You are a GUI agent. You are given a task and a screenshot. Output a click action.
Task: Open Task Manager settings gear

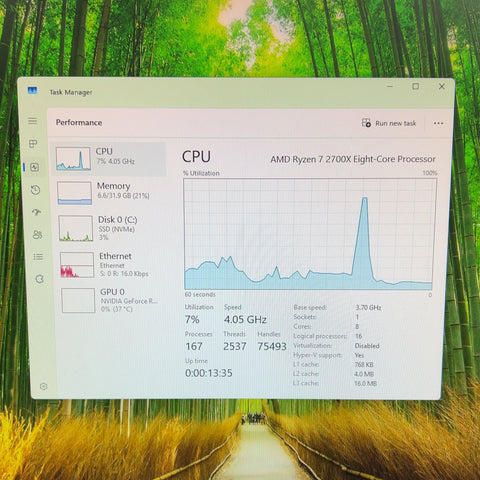[43, 386]
